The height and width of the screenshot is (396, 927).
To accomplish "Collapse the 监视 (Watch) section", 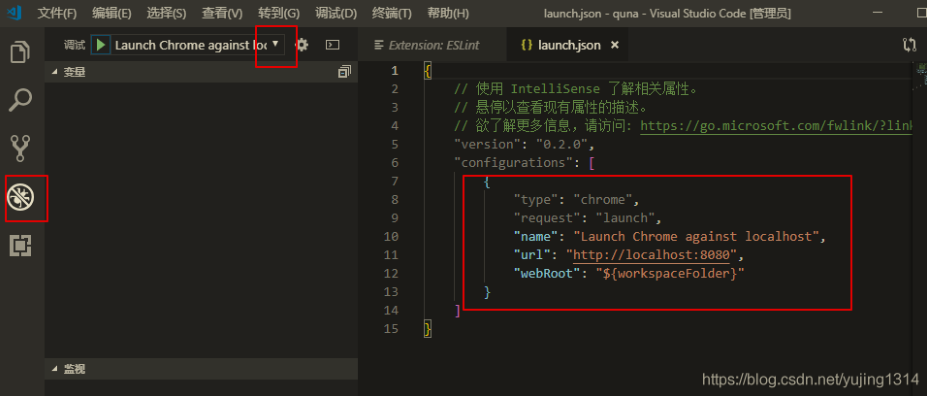I will coord(202,369).
